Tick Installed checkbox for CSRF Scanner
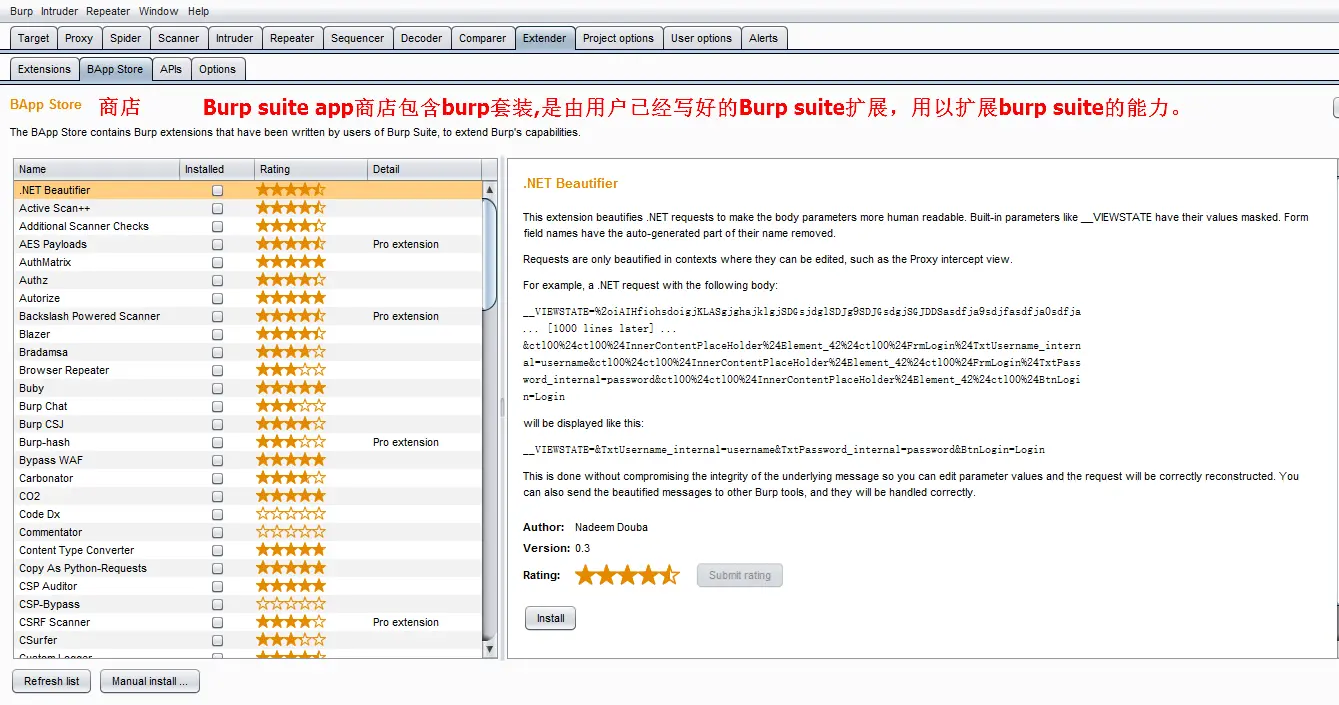Image resolution: width=1339 pixels, height=705 pixels. coord(217,622)
